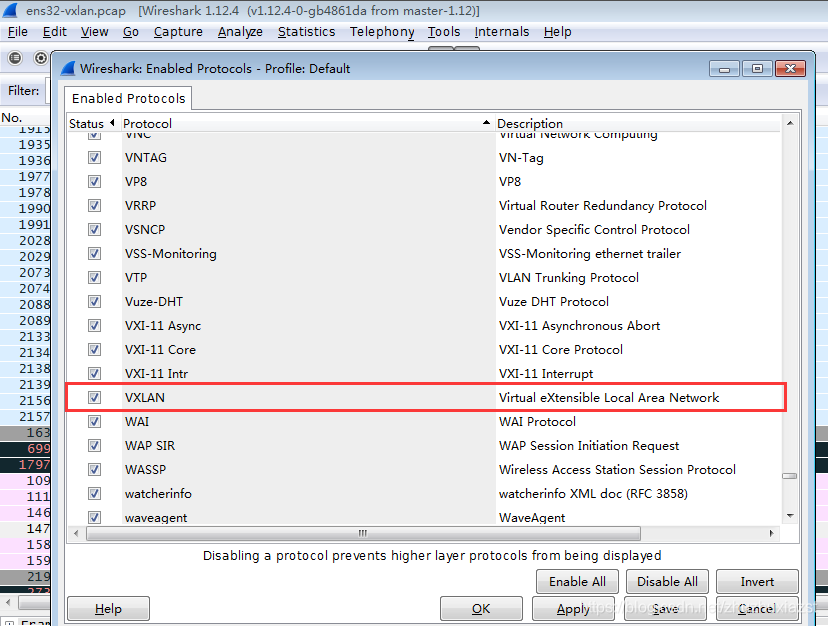This screenshot has height=626, width=828.
Task: Toggle the Vuze-DHT checkbox
Action: pos(95,302)
